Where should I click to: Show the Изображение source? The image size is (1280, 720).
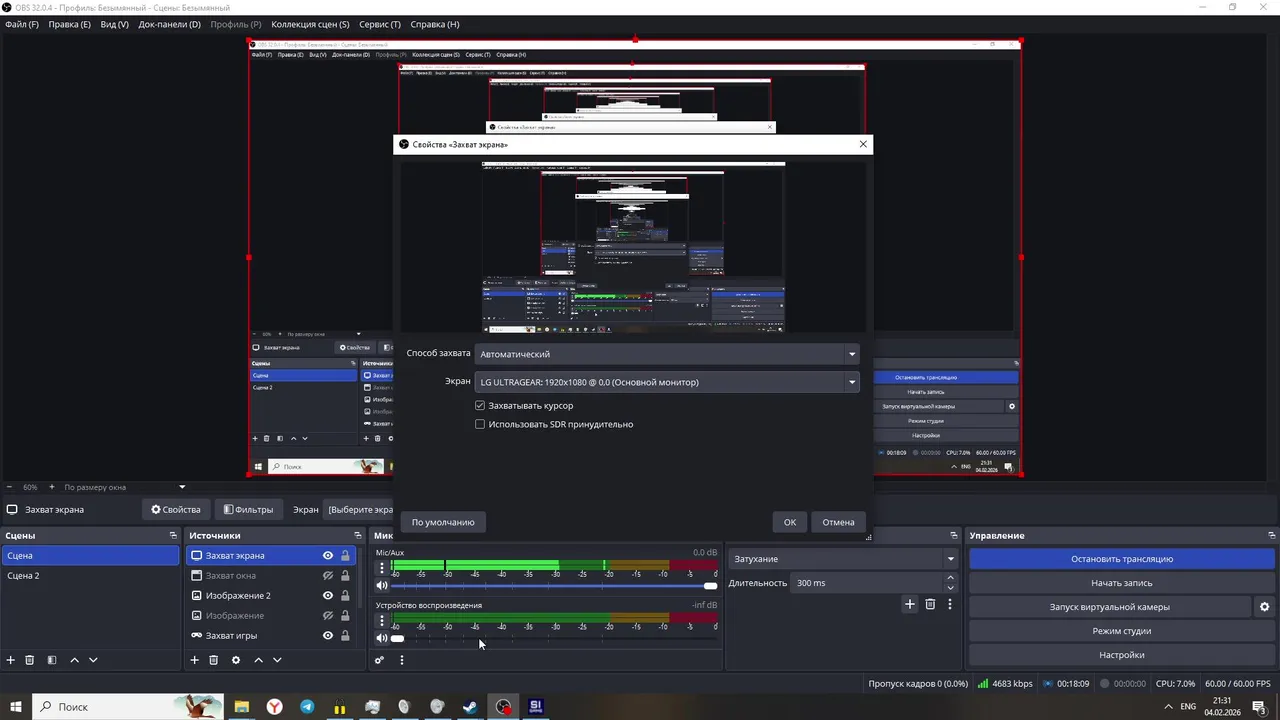[327, 616]
